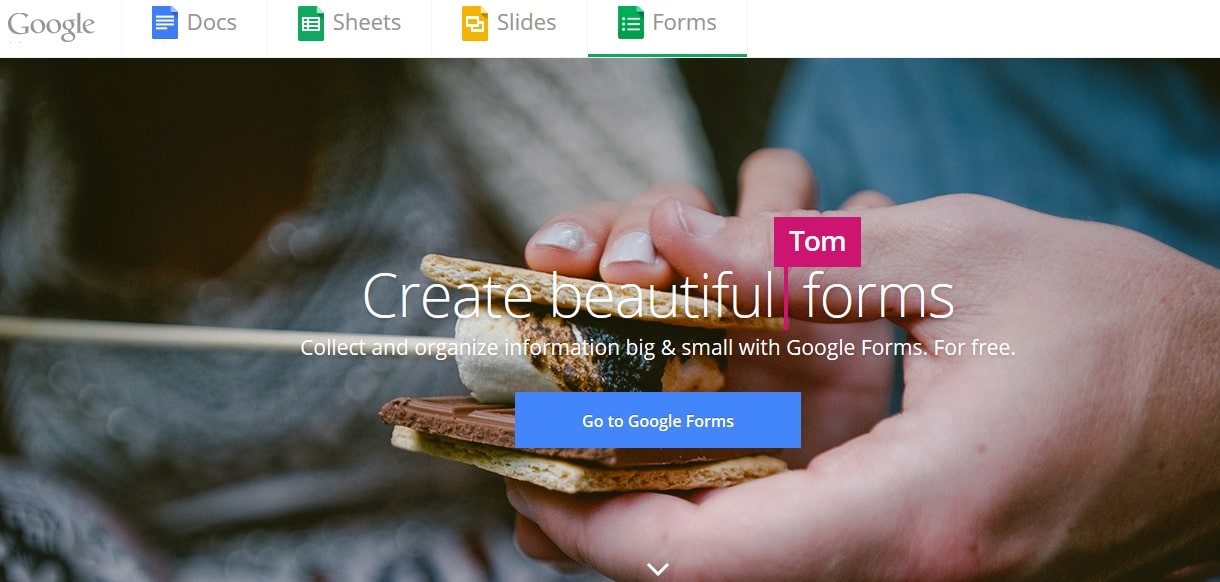
Task: Click the word 'Create' in the heading
Action: coord(448,297)
